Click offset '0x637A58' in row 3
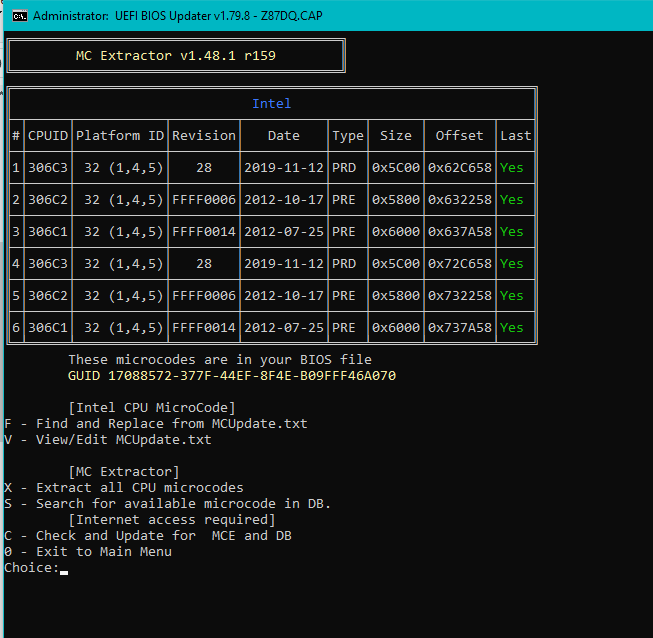Viewport: 653px width, 638px height. (x=460, y=232)
